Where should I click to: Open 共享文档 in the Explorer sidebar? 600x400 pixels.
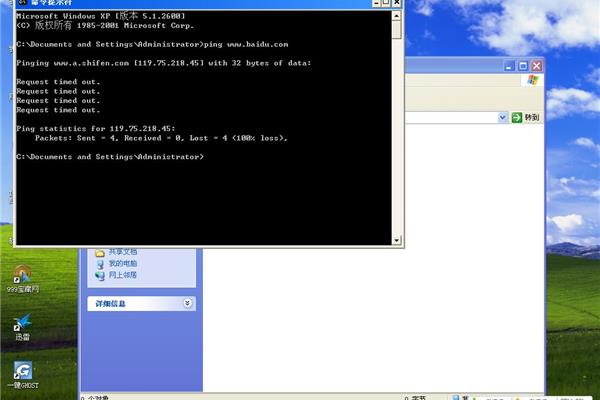click(x=116, y=252)
